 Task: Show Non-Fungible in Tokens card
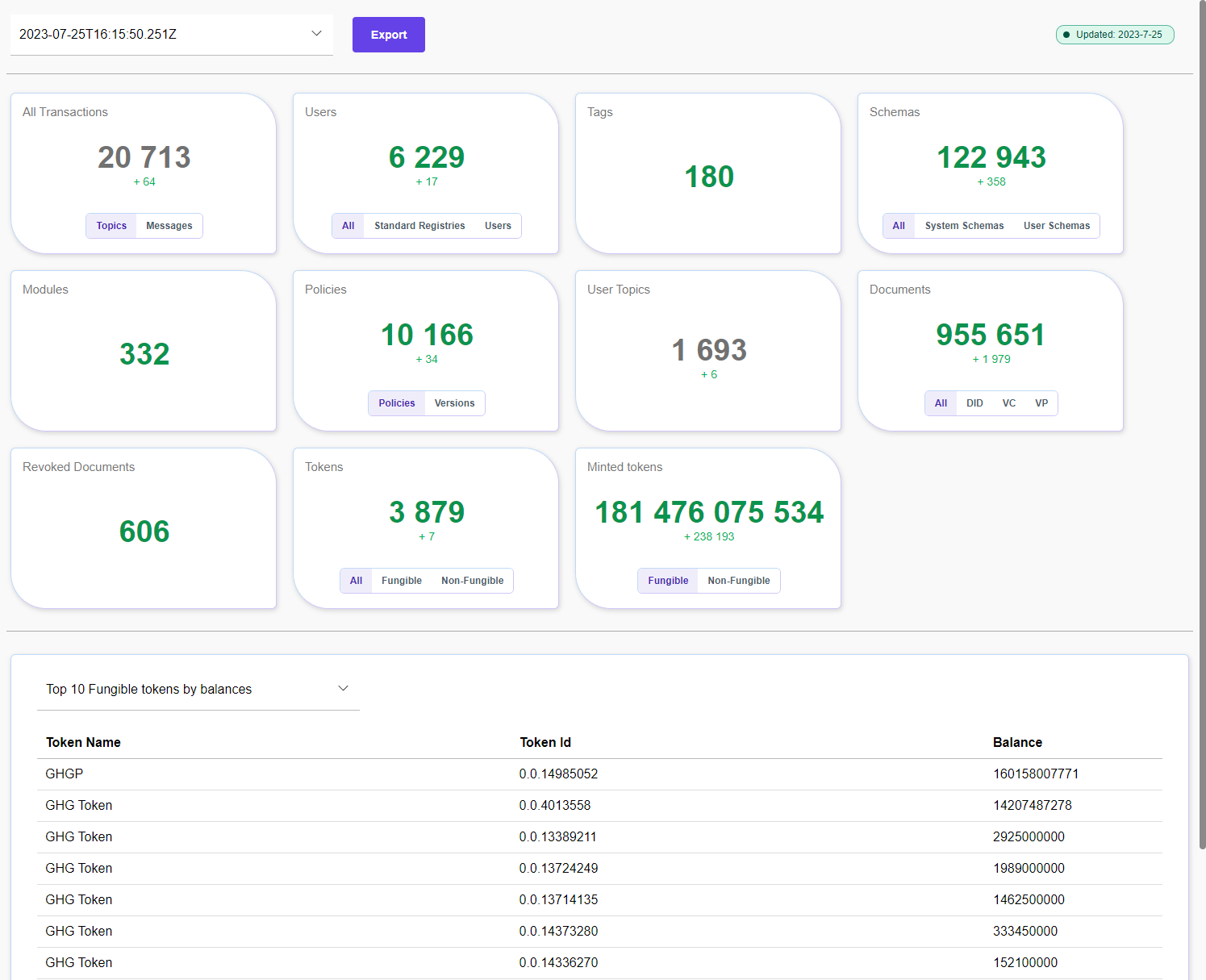472,581
